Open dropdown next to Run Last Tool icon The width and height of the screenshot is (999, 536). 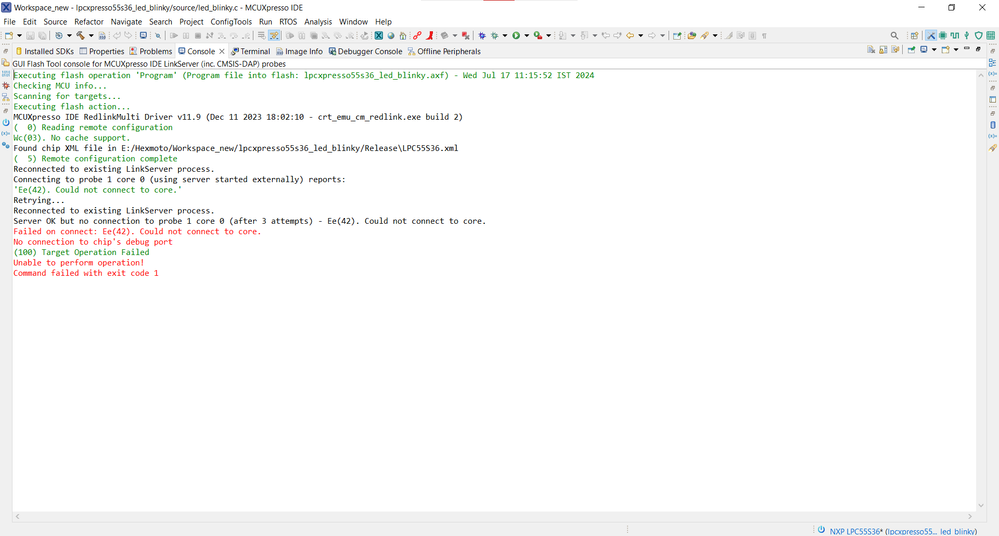549,36
